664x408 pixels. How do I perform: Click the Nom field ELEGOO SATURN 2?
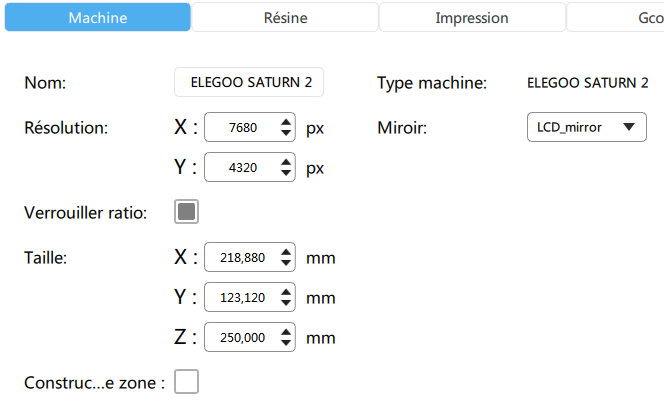point(249,83)
